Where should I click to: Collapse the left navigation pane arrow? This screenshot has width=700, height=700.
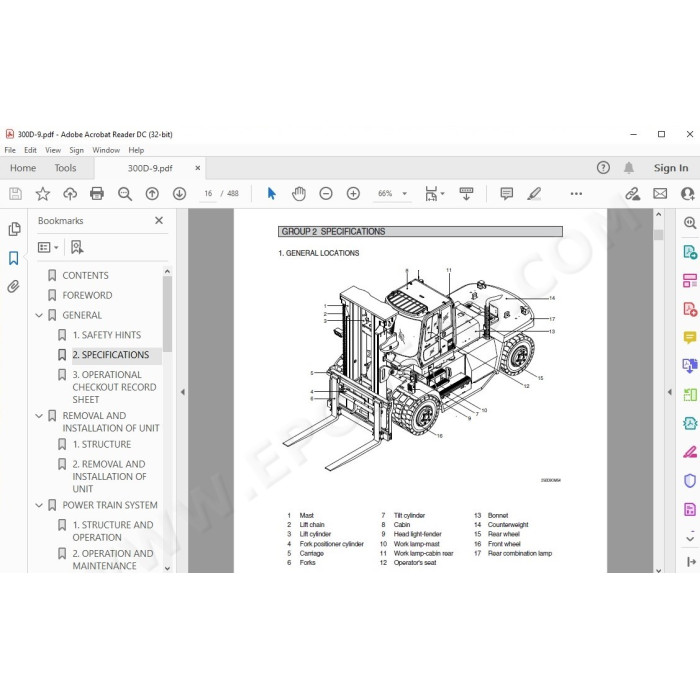pos(183,392)
